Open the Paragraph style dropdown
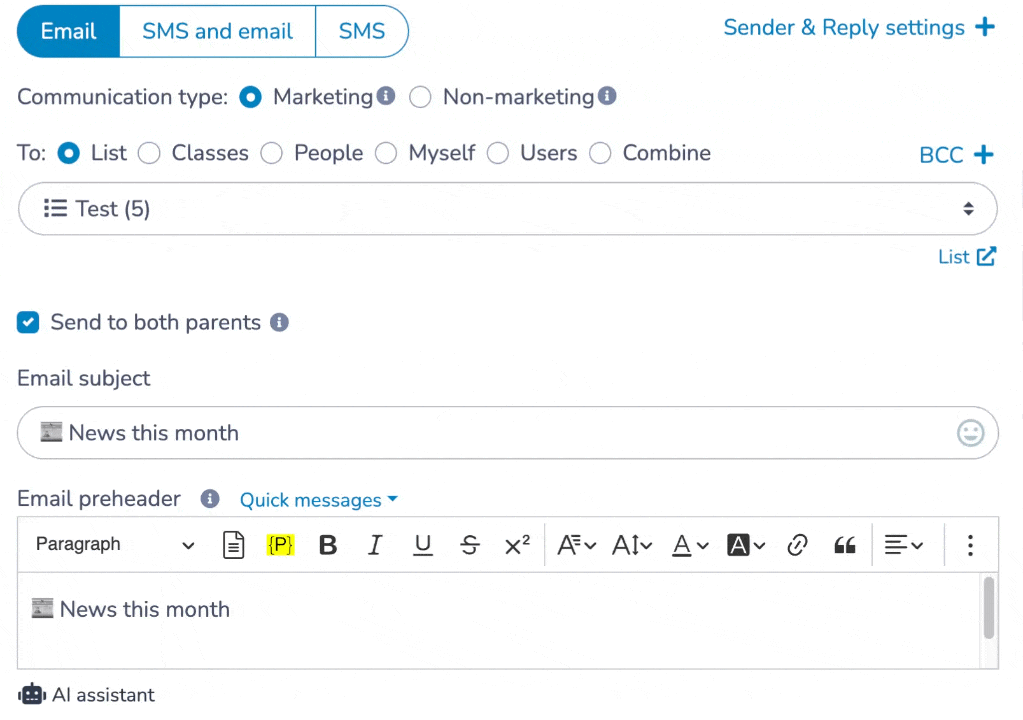1023x720 pixels. 115,545
